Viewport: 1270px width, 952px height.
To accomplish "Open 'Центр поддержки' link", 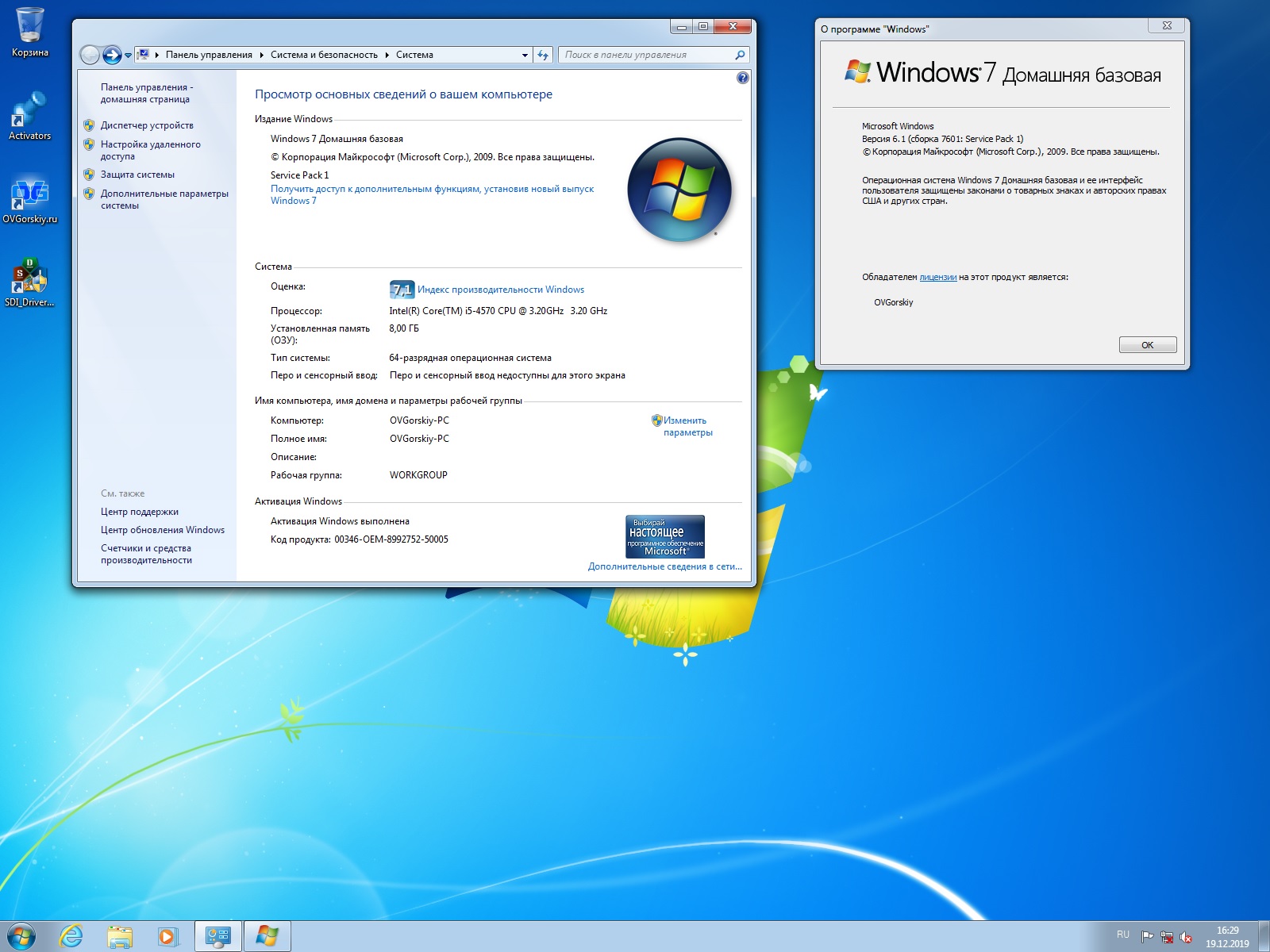I will click(x=140, y=512).
